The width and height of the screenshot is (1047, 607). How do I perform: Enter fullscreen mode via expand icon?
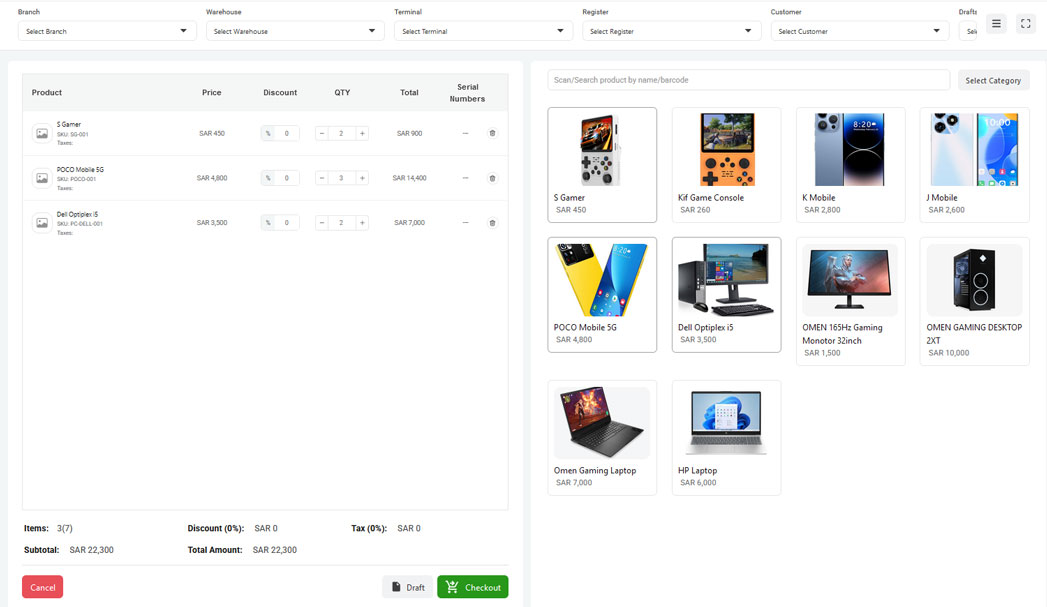pos(1026,24)
